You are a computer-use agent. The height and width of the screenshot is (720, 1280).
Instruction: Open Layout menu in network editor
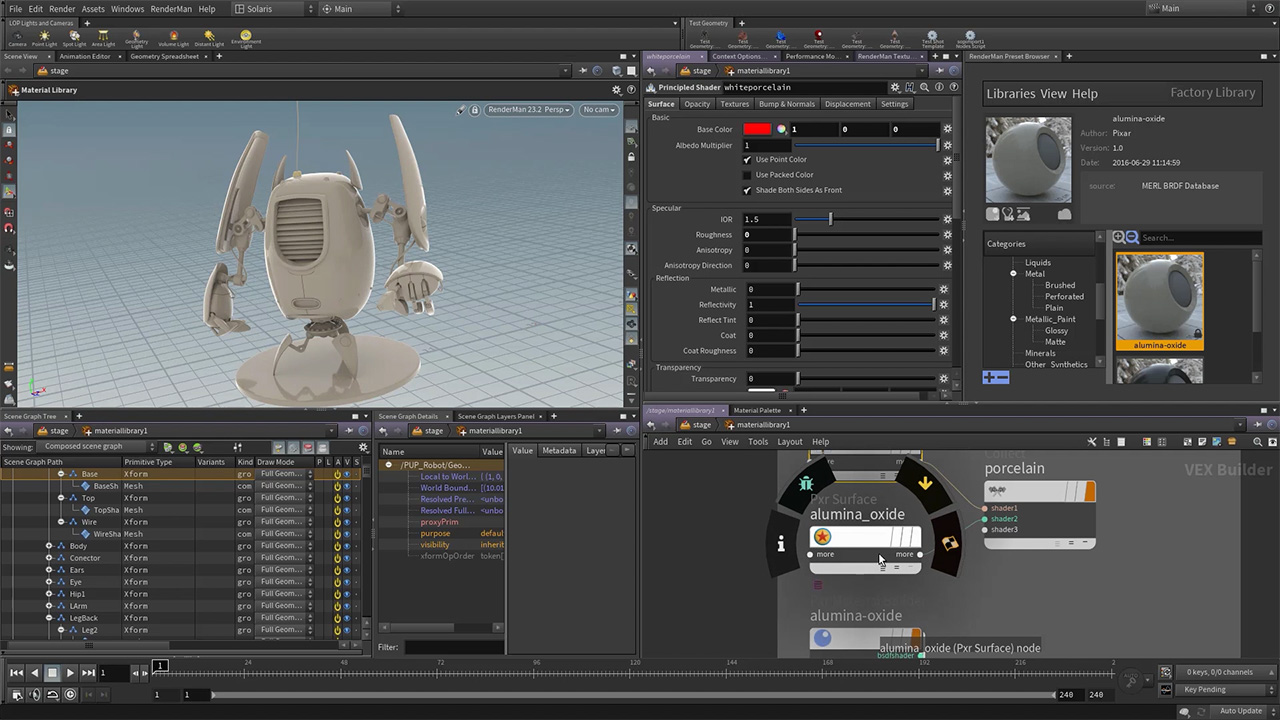pos(789,441)
